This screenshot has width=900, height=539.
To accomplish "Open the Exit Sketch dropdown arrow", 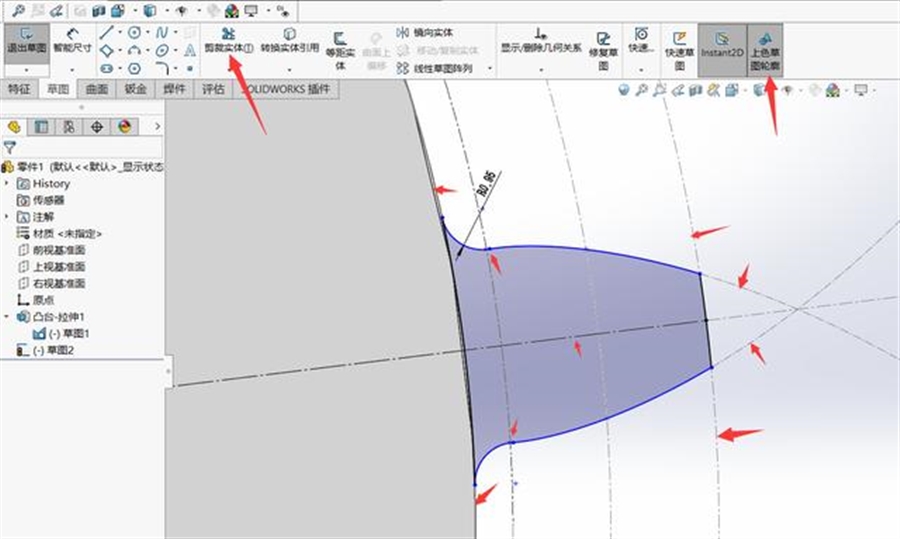I will coord(26,70).
